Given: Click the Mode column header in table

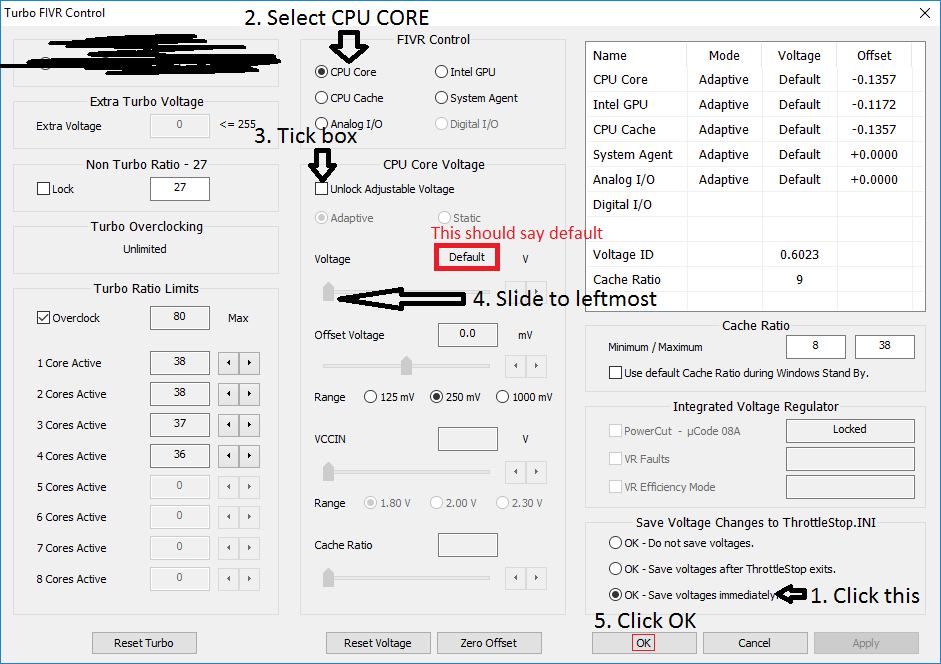Looking at the screenshot, I should pos(724,55).
